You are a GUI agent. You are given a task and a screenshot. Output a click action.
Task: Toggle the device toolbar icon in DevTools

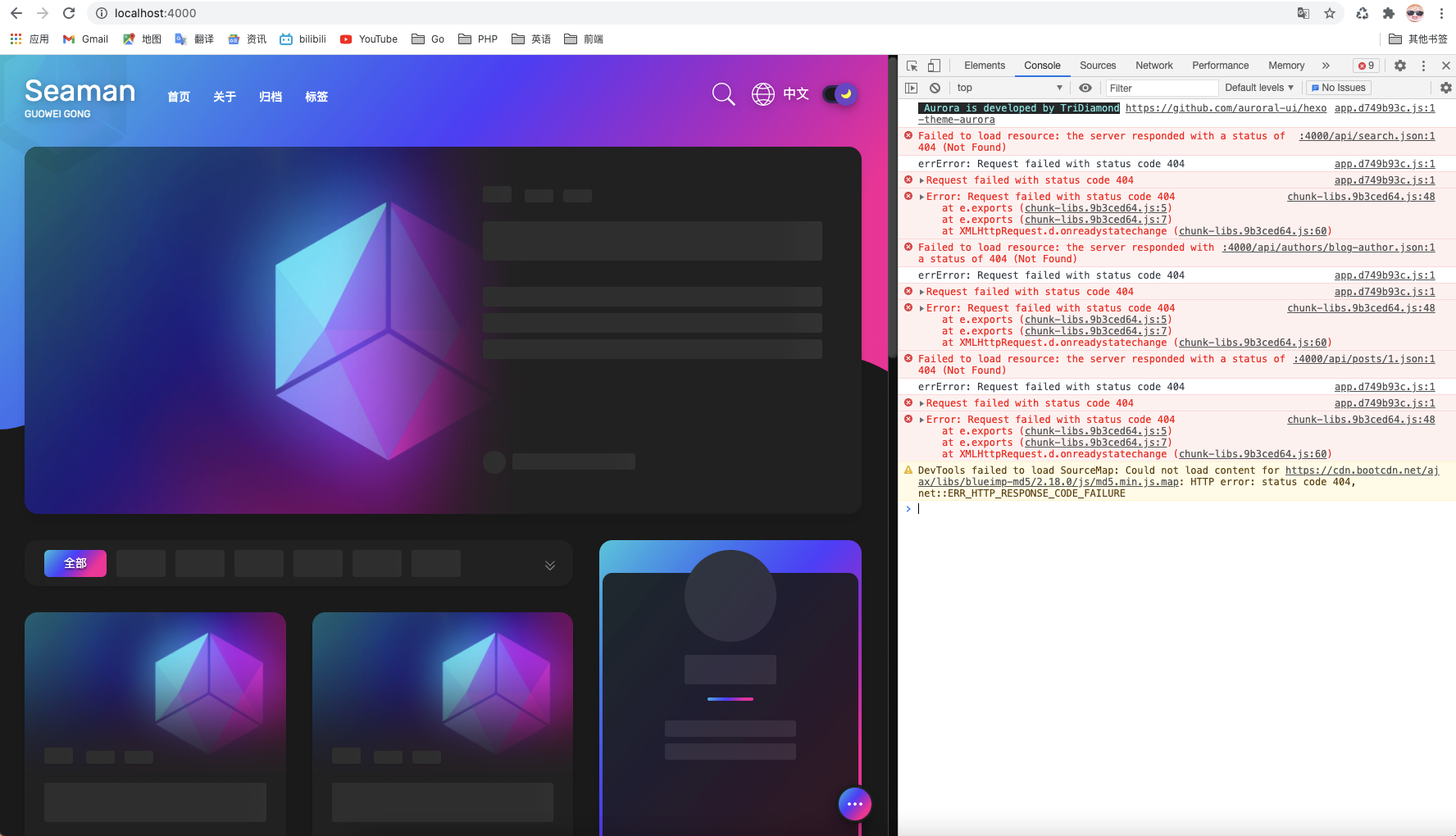(933, 66)
